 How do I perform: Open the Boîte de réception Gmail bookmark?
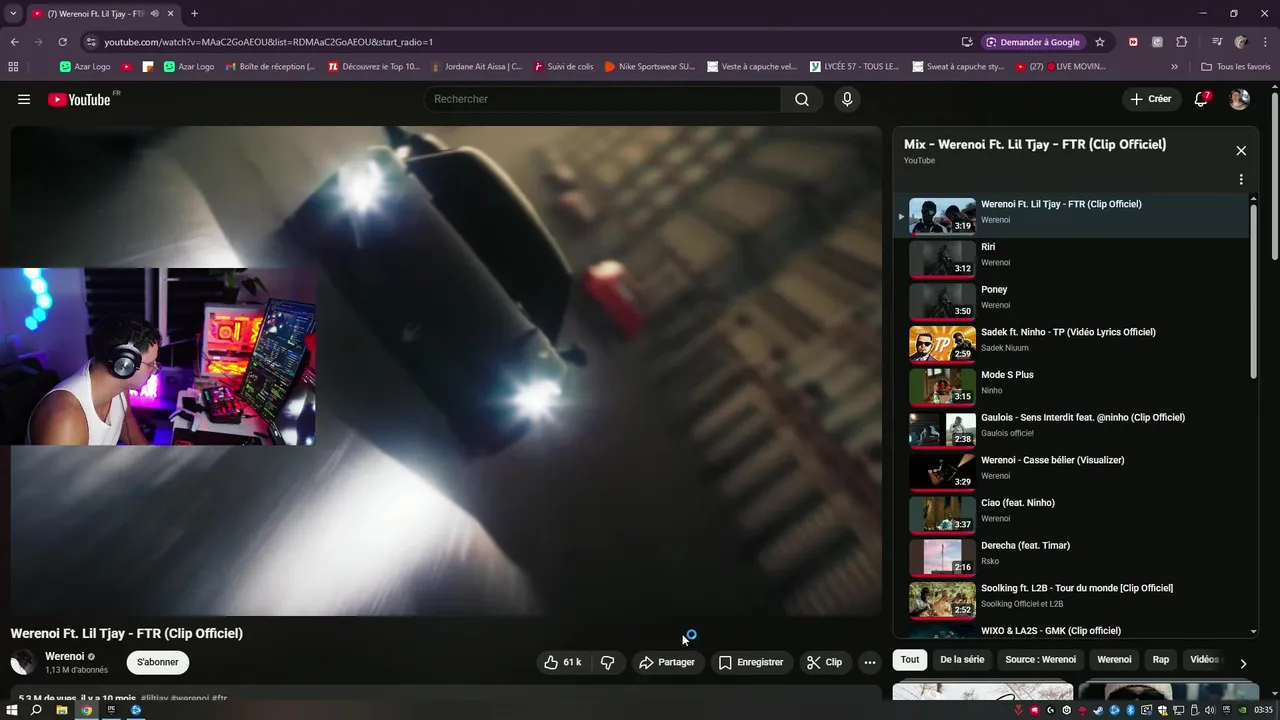point(270,67)
